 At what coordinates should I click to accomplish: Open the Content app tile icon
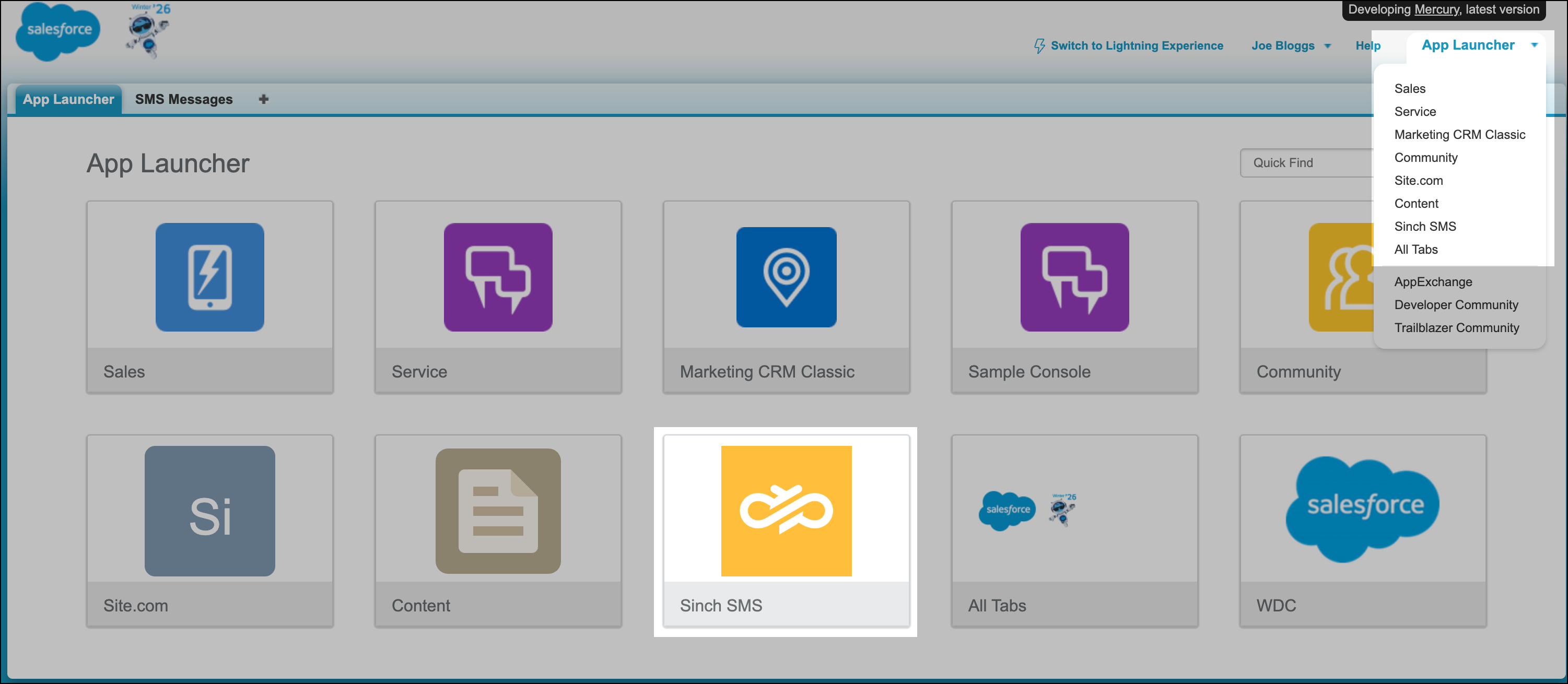498,511
